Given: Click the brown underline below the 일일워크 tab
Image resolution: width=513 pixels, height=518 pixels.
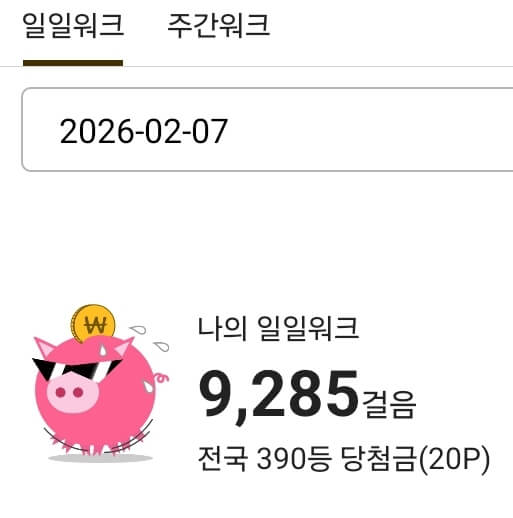Looking at the screenshot, I should [x=73, y=63].
